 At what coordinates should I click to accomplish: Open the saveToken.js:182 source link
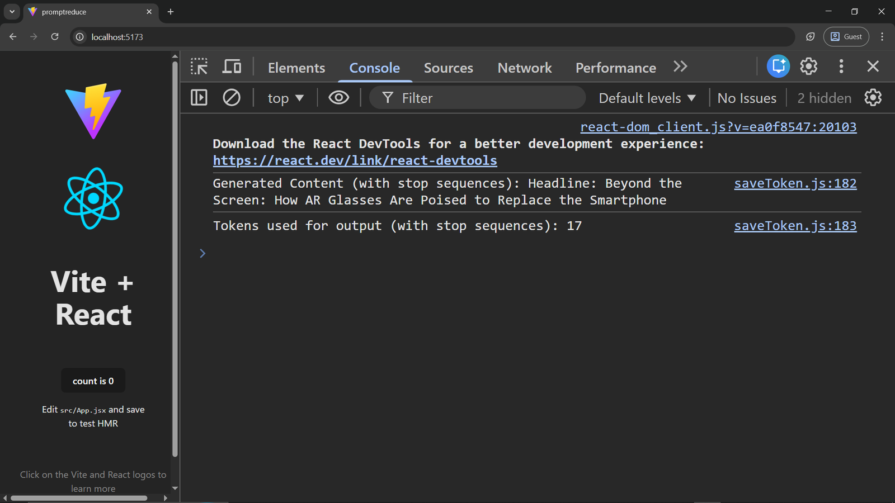795,183
